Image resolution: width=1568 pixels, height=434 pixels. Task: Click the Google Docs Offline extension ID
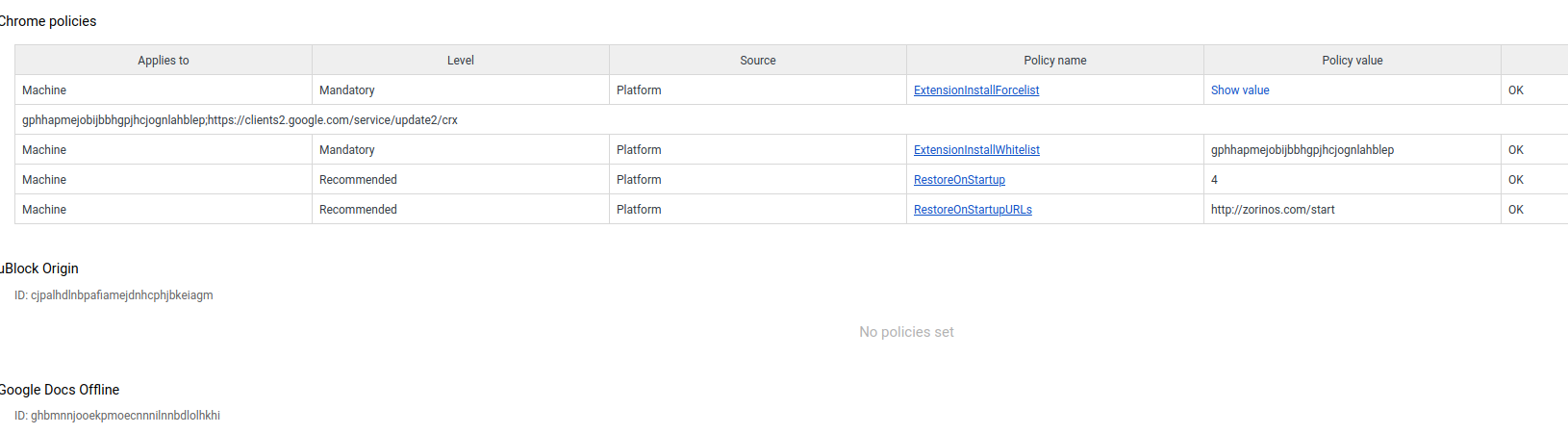117,416
